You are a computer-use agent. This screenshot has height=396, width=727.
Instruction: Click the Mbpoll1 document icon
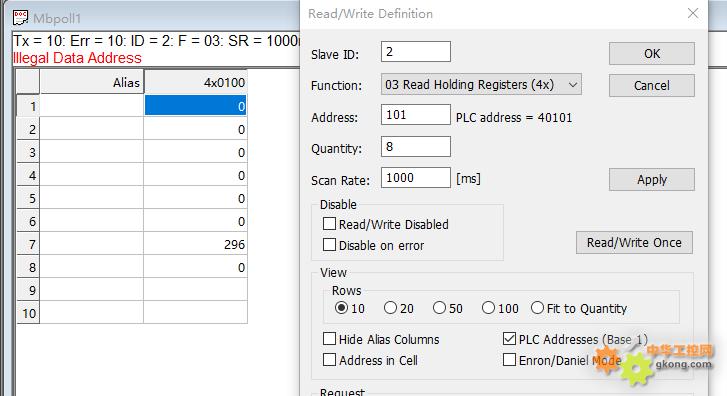tap(20, 18)
